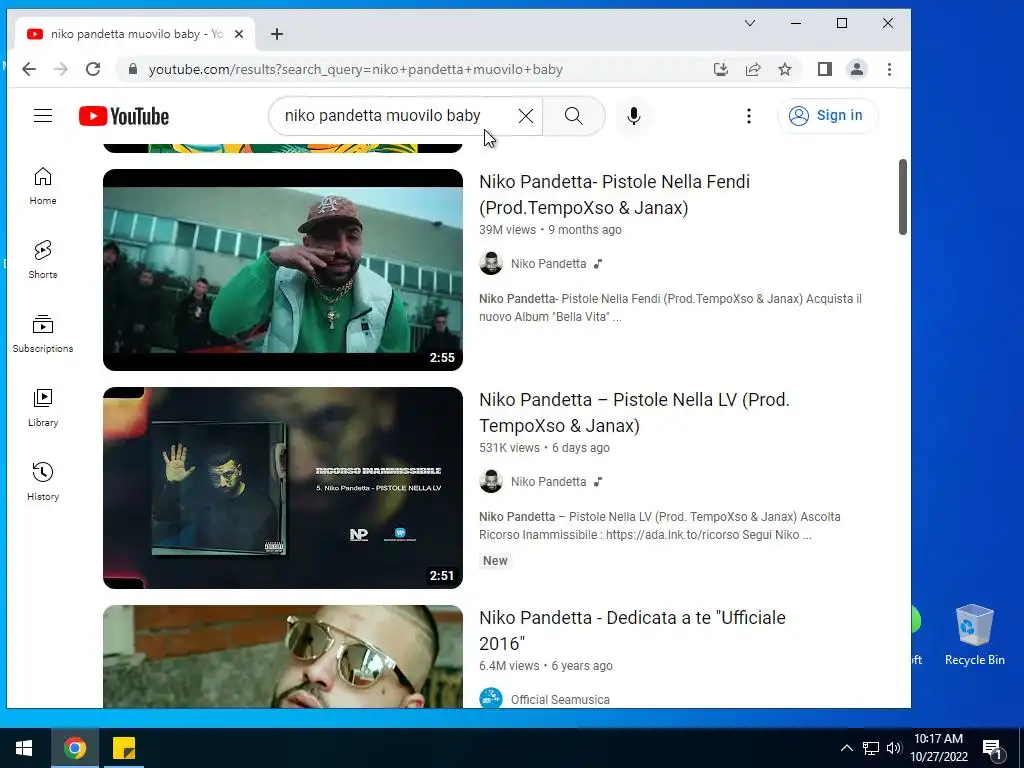Click title Pistole Nella LV
The height and width of the screenshot is (768, 1024).
pos(634,413)
